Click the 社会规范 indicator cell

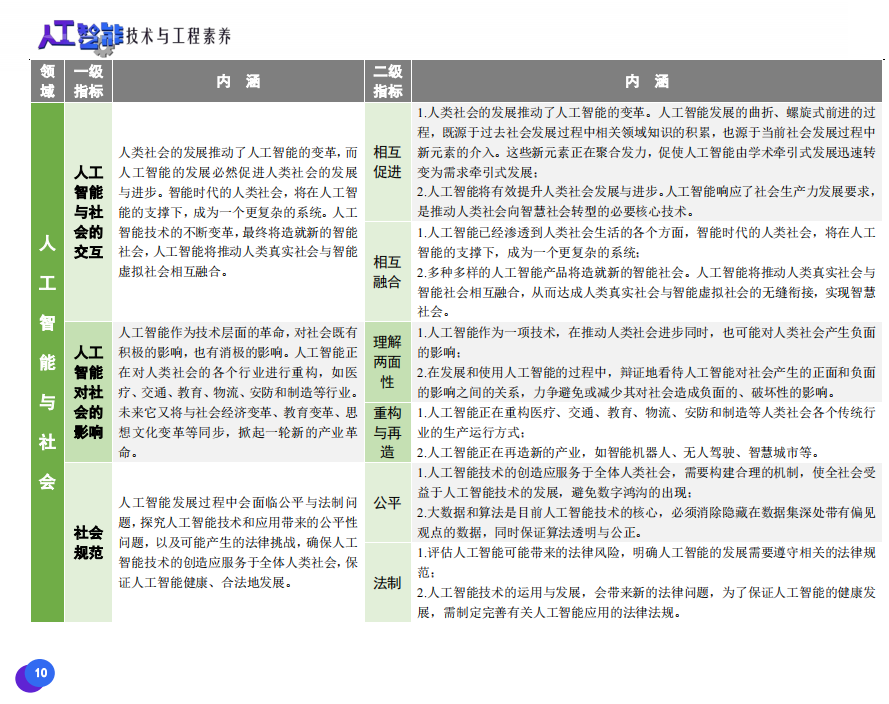(x=88, y=541)
